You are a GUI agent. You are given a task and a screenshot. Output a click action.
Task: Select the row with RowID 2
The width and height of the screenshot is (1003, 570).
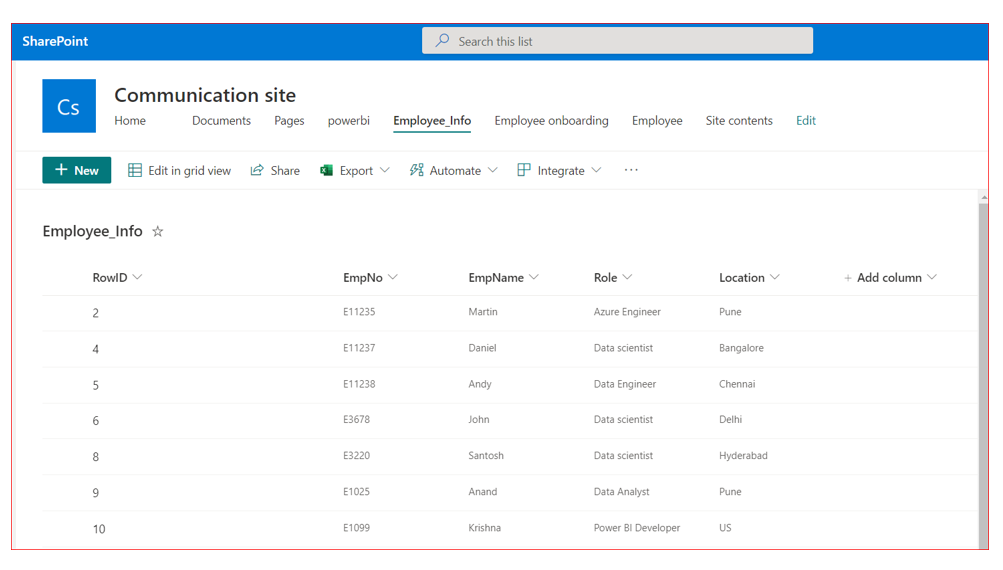pyautogui.click(x=510, y=313)
